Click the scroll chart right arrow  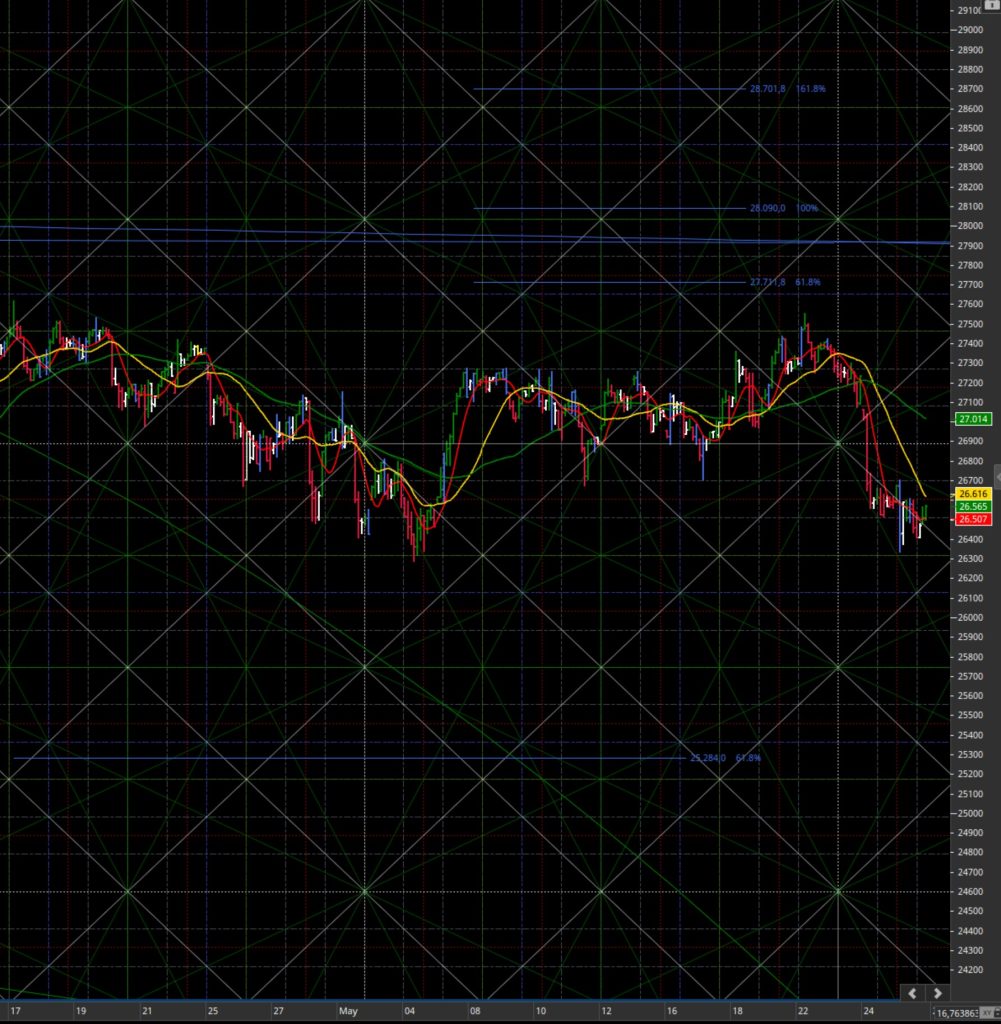click(x=938, y=993)
